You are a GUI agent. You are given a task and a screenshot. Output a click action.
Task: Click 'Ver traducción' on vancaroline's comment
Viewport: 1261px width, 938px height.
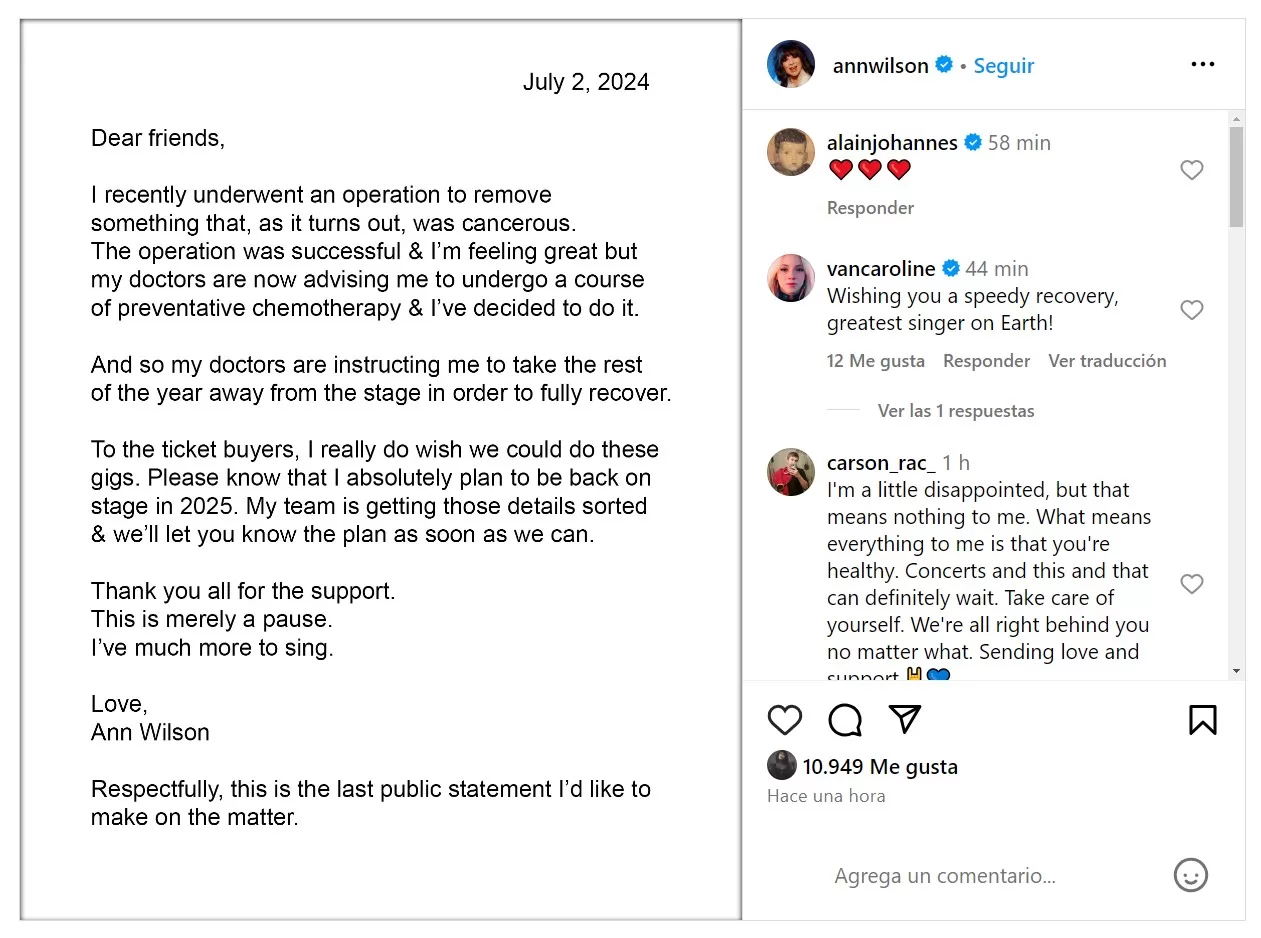click(1107, 361)
